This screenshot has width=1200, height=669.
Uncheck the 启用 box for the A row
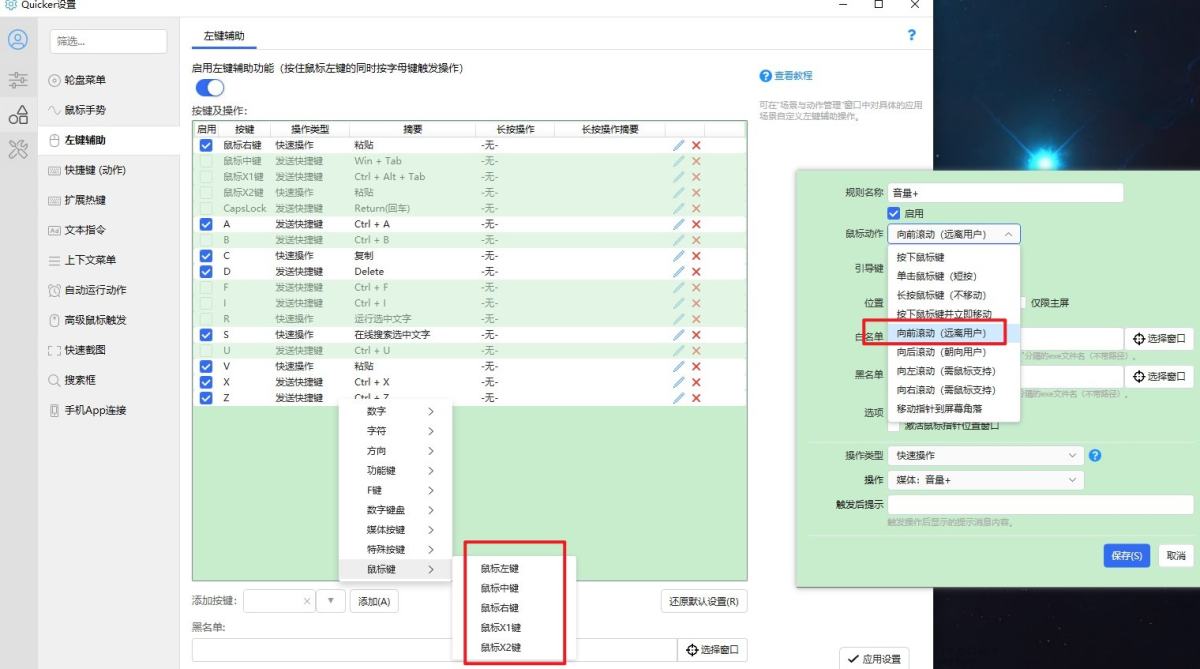coord(206,224)
